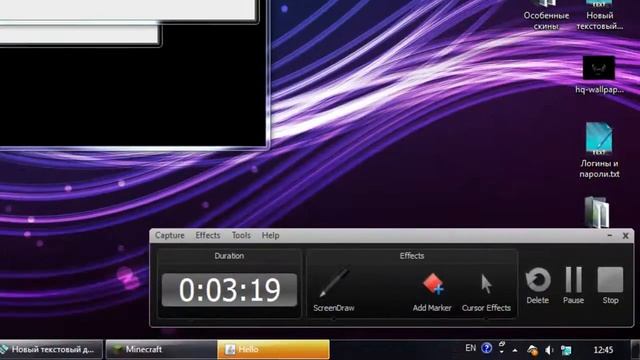
Task: Open Новый текстовый д... taskbar button
Action: 51,350
